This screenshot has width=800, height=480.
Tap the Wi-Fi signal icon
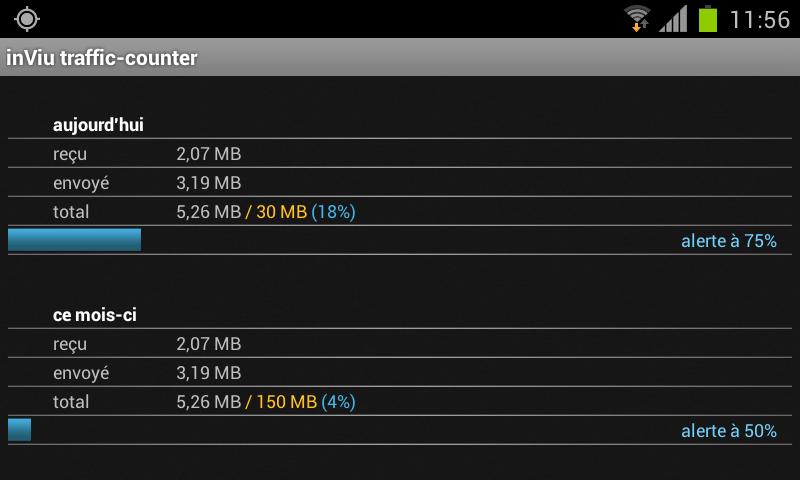coord(636,18)
